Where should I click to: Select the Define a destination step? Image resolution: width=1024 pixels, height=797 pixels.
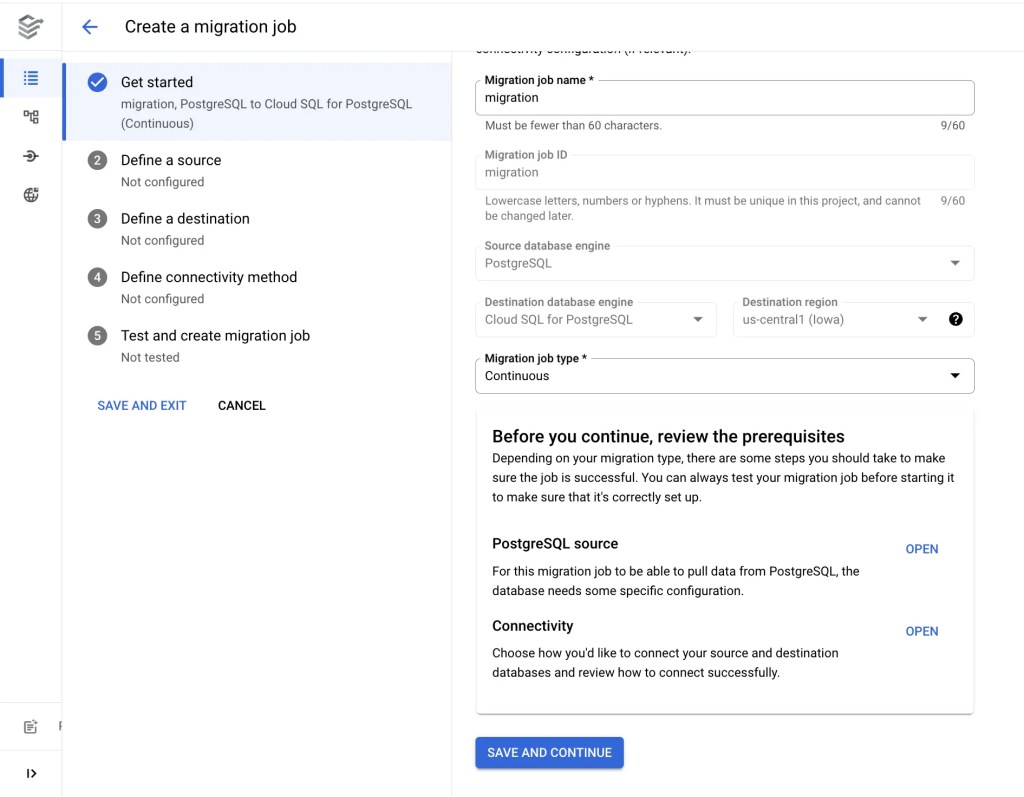pos(185,218)
